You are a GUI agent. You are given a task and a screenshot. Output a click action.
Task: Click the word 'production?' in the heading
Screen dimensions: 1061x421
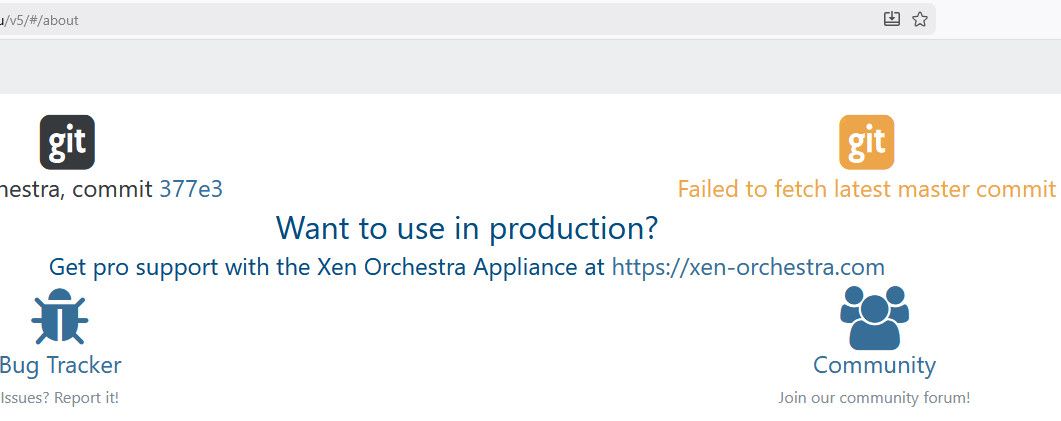[x=574, y=228]
